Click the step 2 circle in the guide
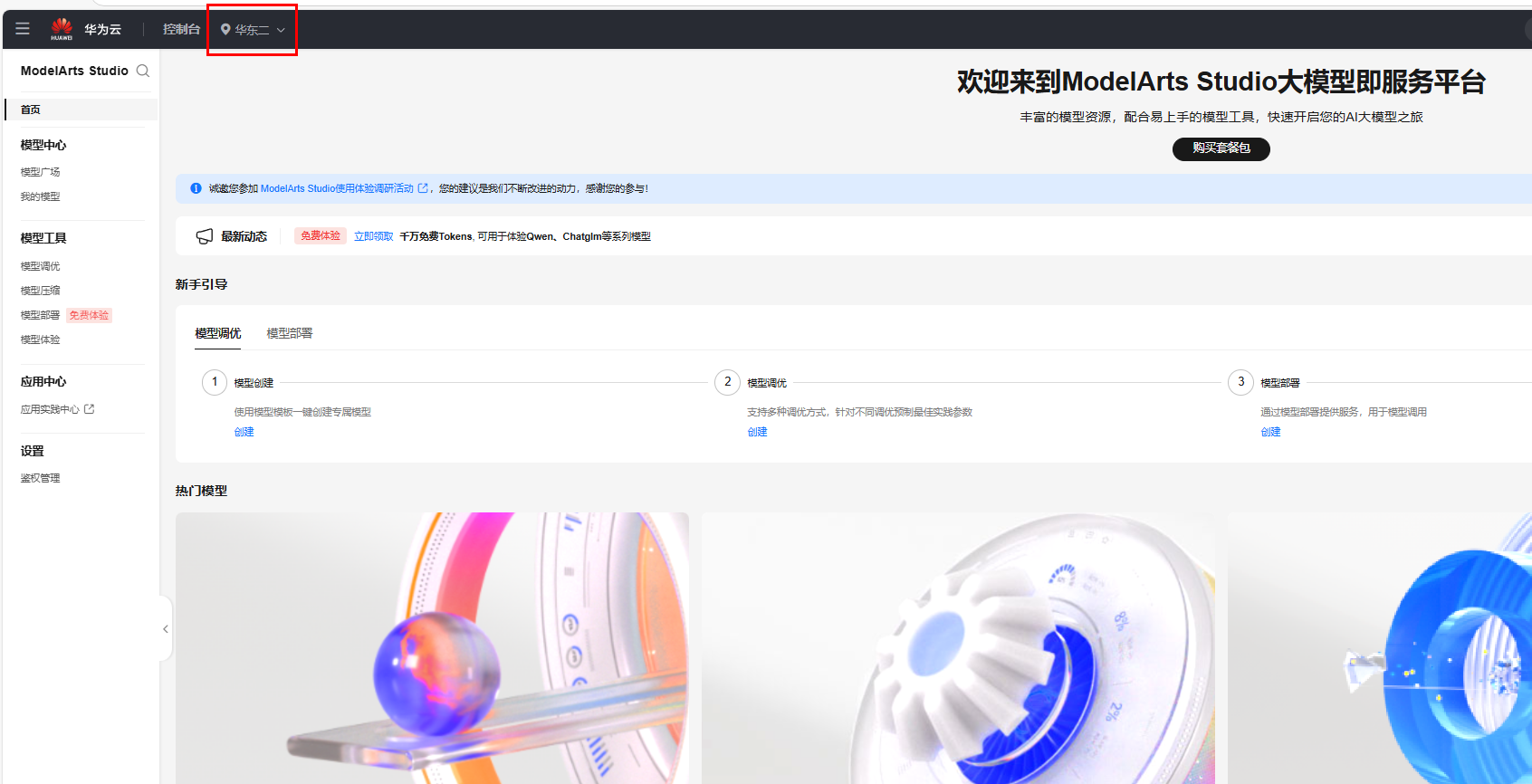 pyautogui.click(x=728, y=382)
